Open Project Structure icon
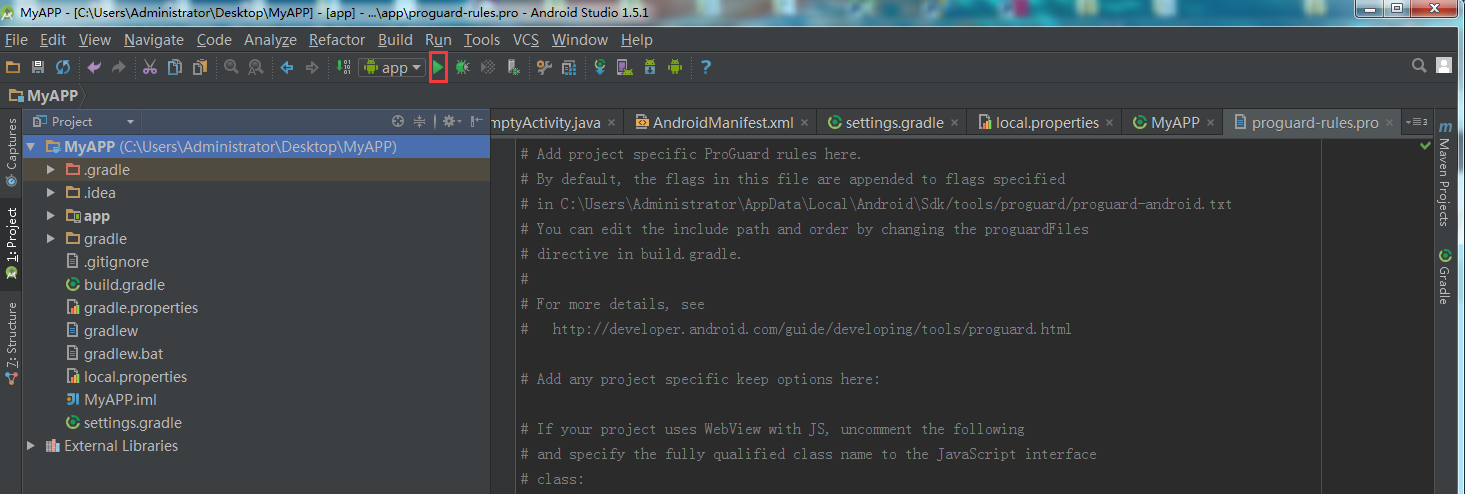This screenshot has height=494, width=1465. tap(569, 67)
